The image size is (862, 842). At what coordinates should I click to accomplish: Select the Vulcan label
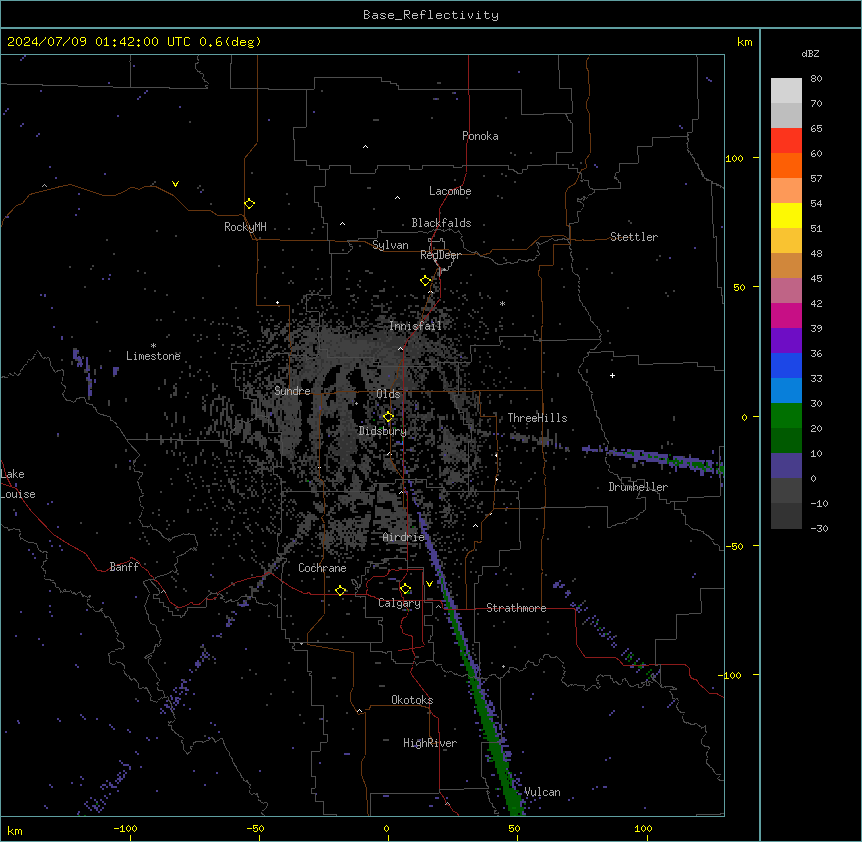[x=542, y=792]
